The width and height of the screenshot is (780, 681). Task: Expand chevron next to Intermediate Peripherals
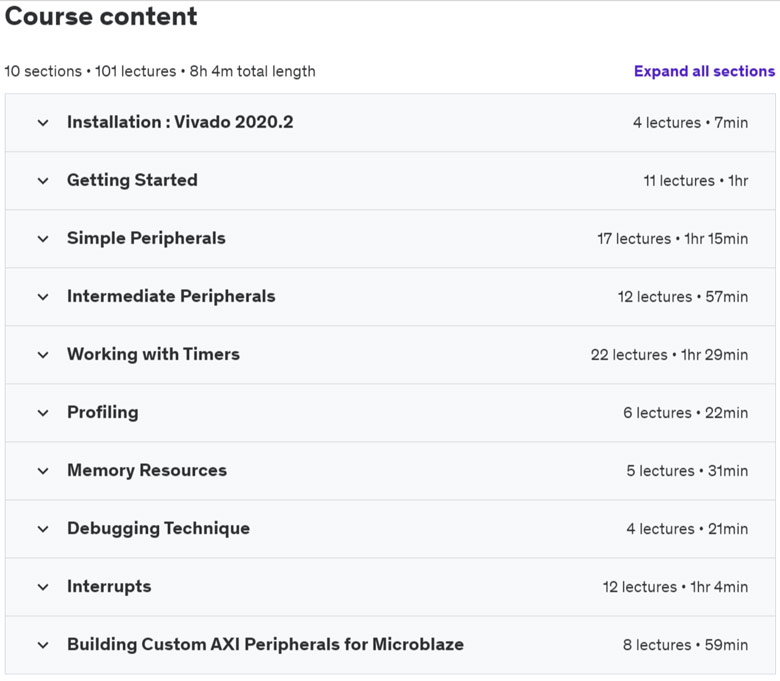point(43,297)
